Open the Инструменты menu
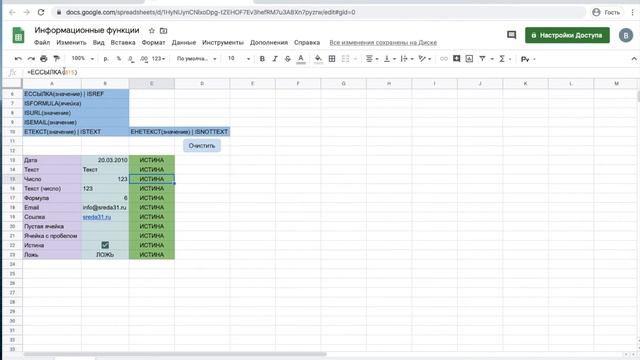640x360 pixels. point(223,42)
